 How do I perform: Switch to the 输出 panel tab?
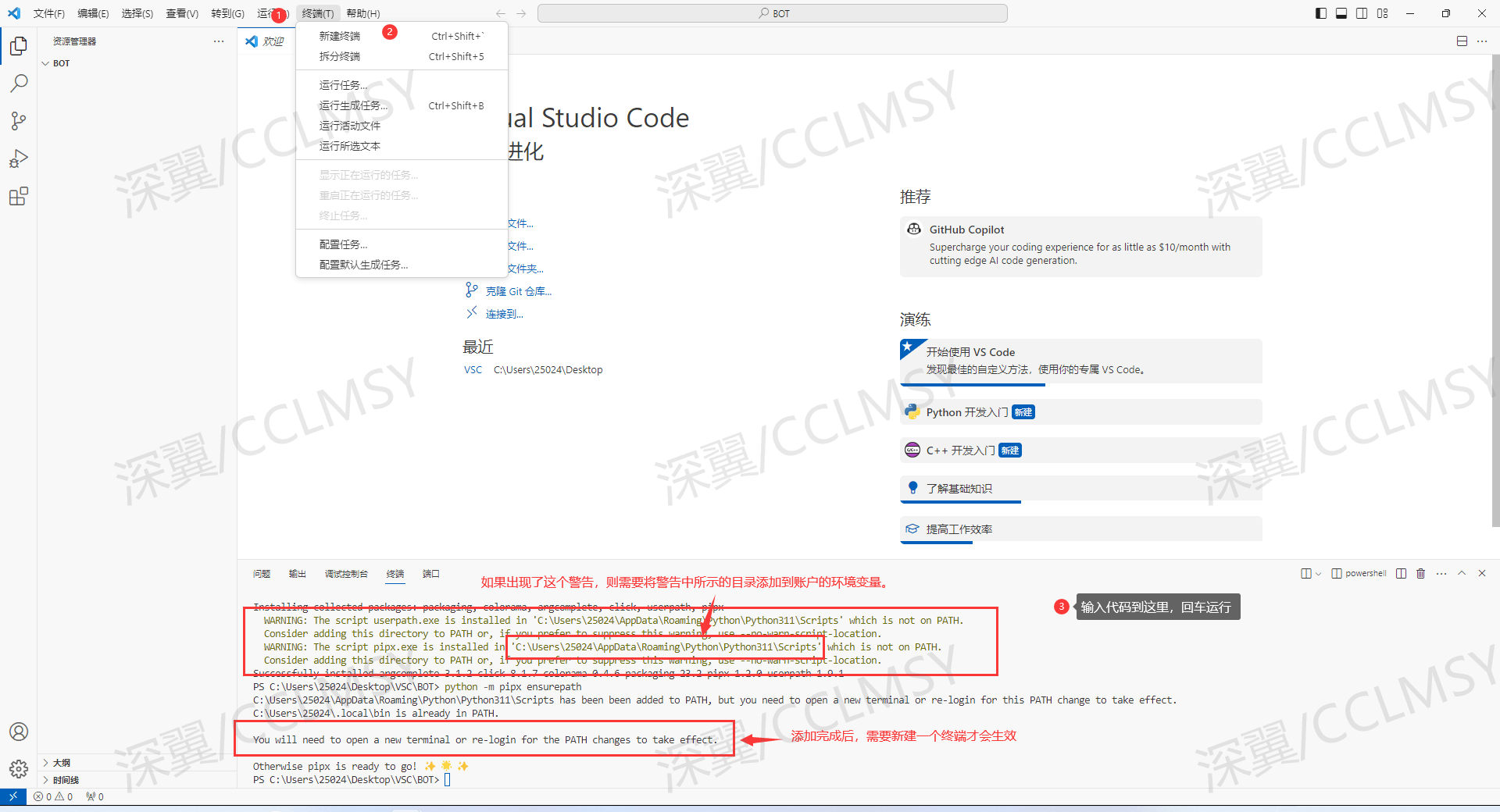(298, 574)
